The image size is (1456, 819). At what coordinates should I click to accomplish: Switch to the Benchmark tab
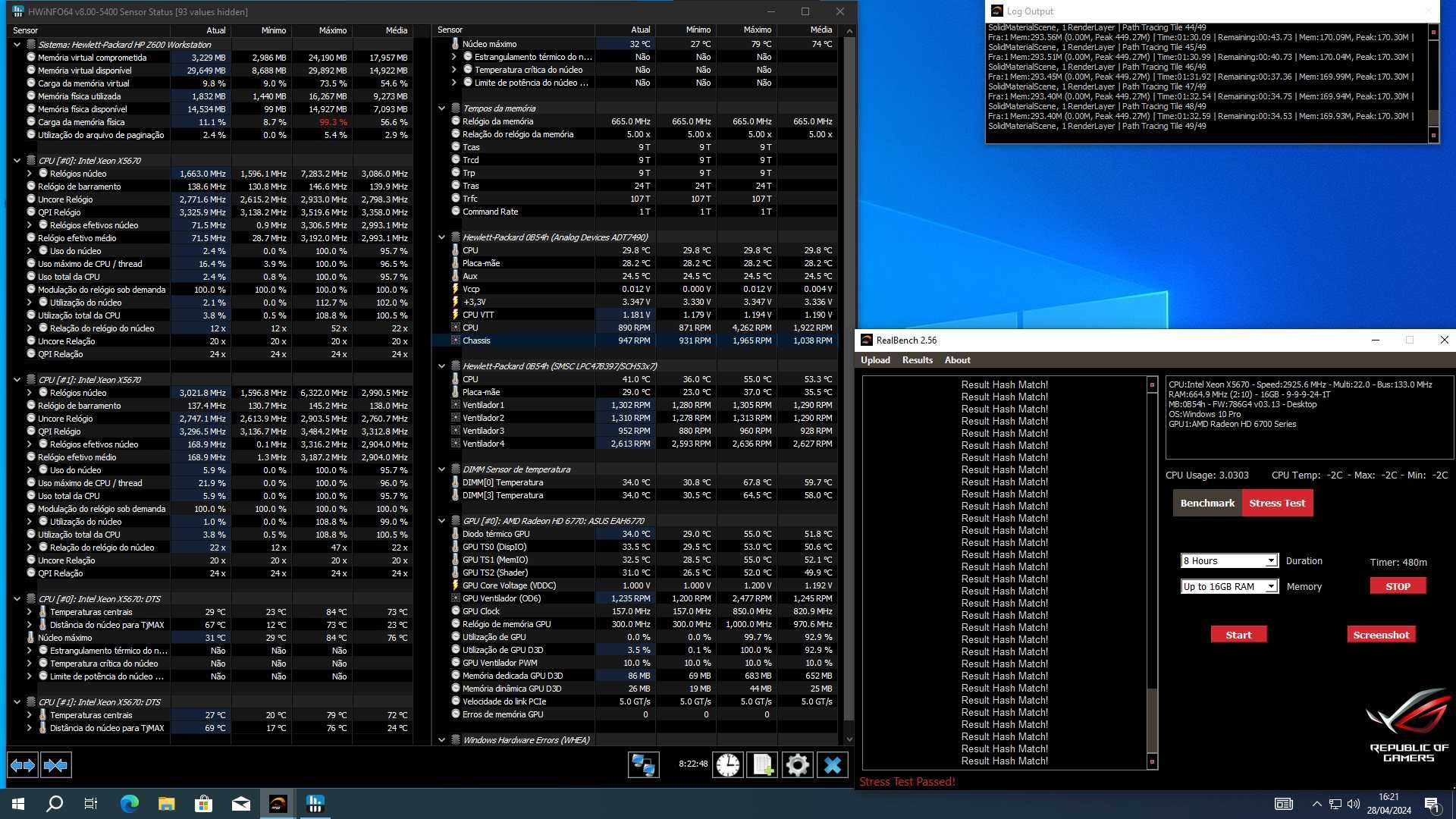tap(1207, 503)
